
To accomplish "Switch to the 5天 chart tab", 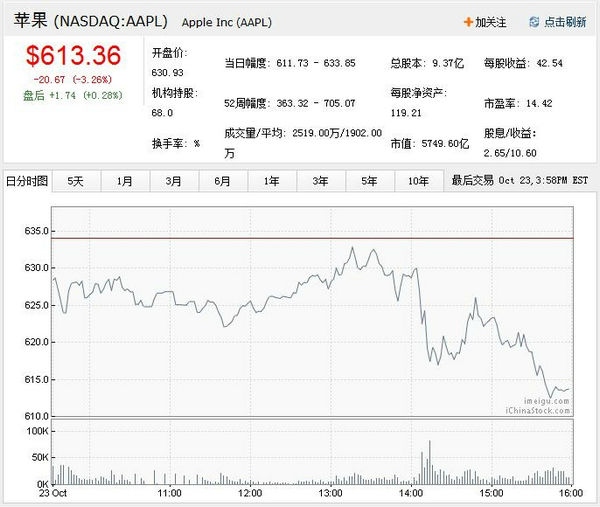I will pyautogui.click(x=76, y=181).
